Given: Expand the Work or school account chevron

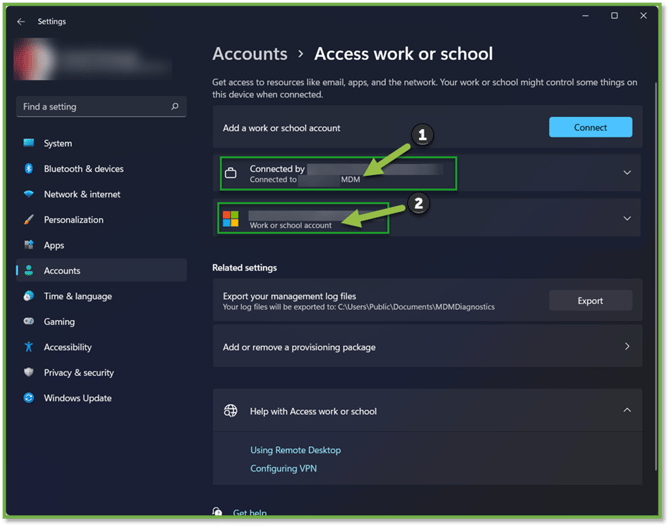Looking at the screenshot, I should pyautogui.click(x=627, y=218).
